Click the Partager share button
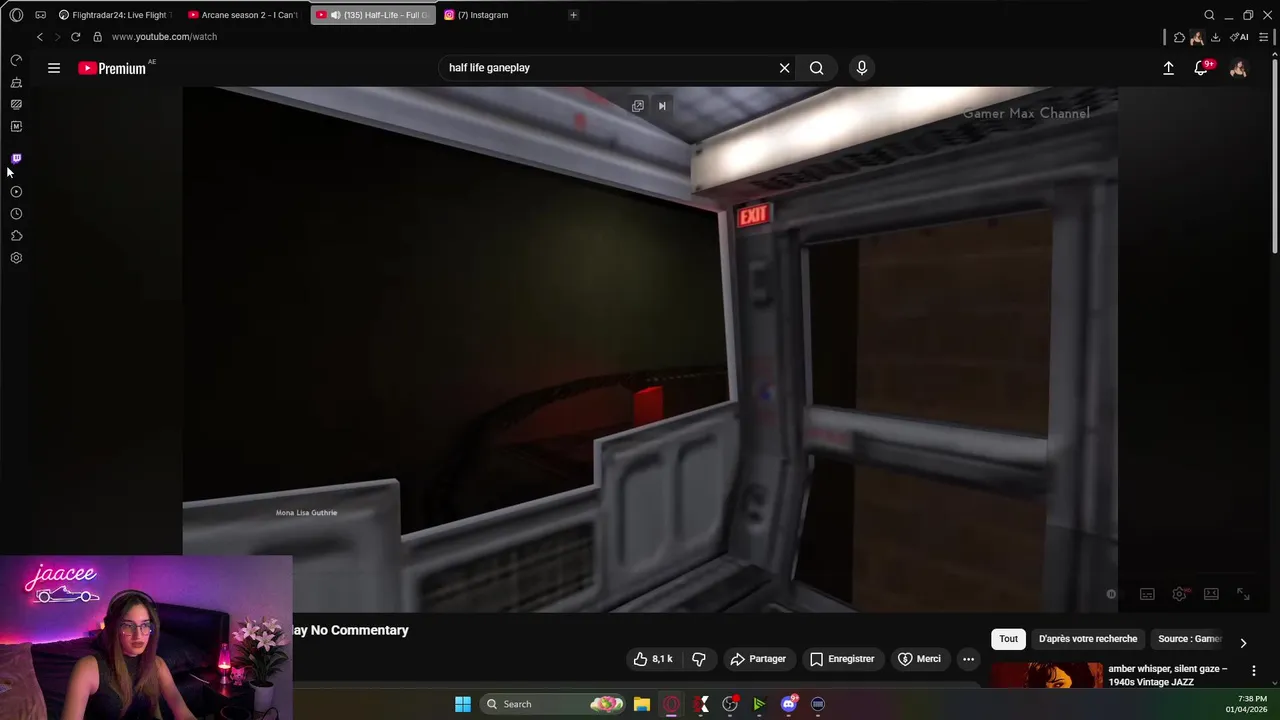The height and width of the screenshot is (720, 1280). tap(758, 659)
